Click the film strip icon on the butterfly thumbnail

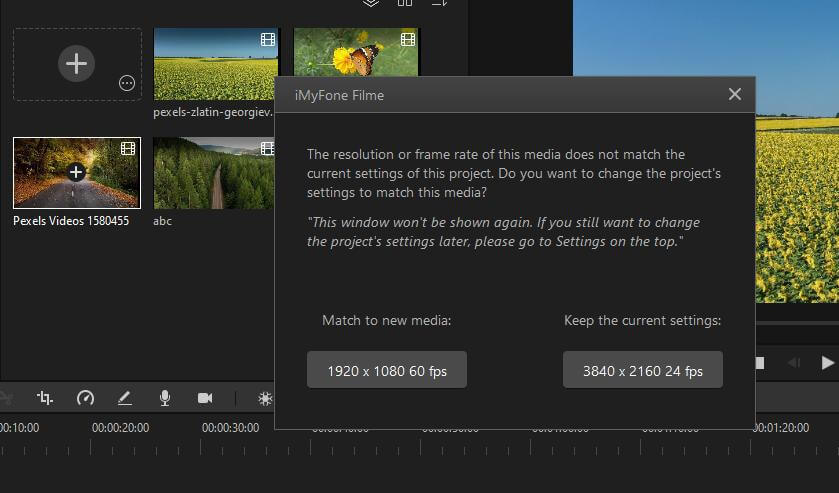click(x=408, y=39)
